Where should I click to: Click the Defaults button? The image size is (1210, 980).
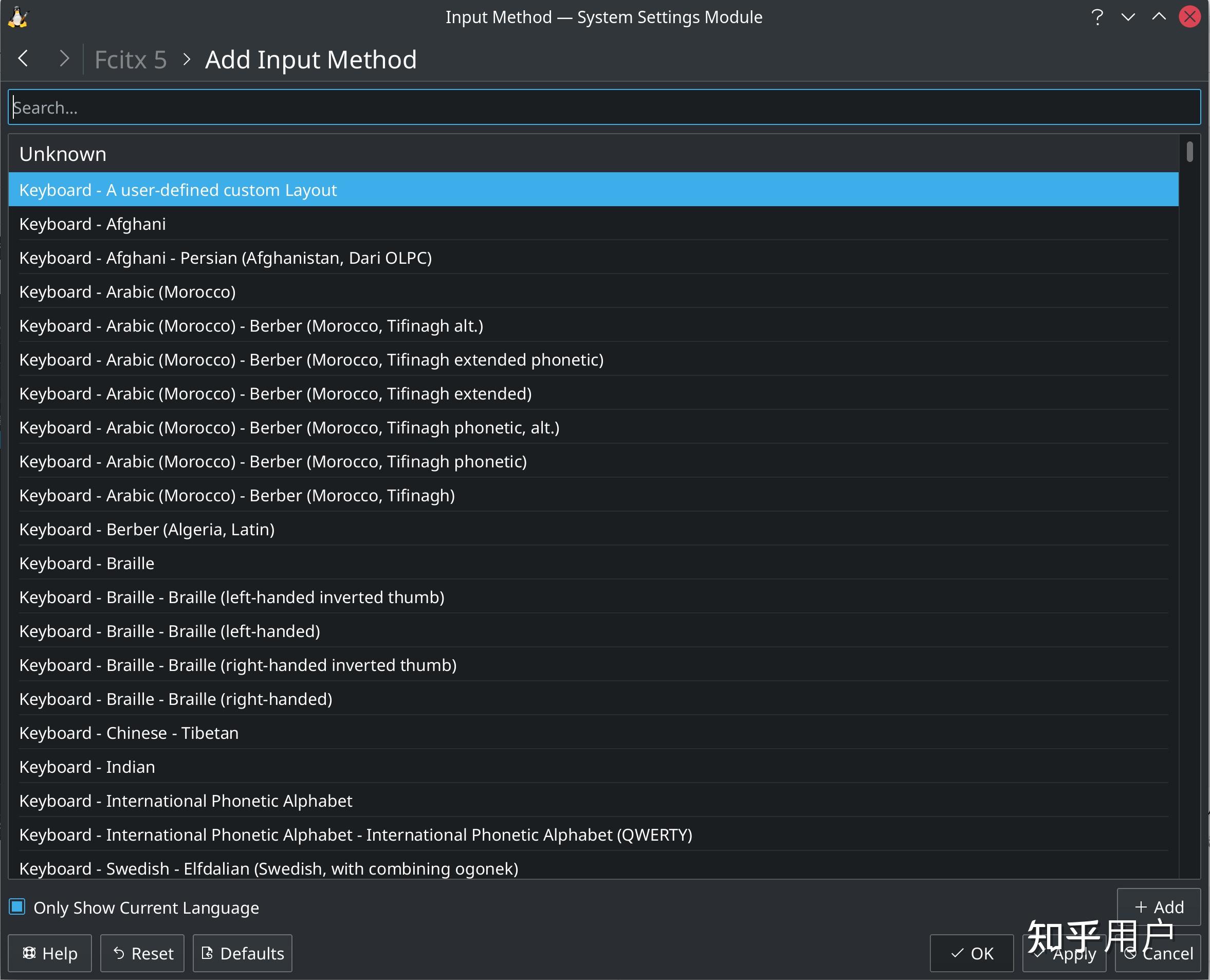(243, 953)
